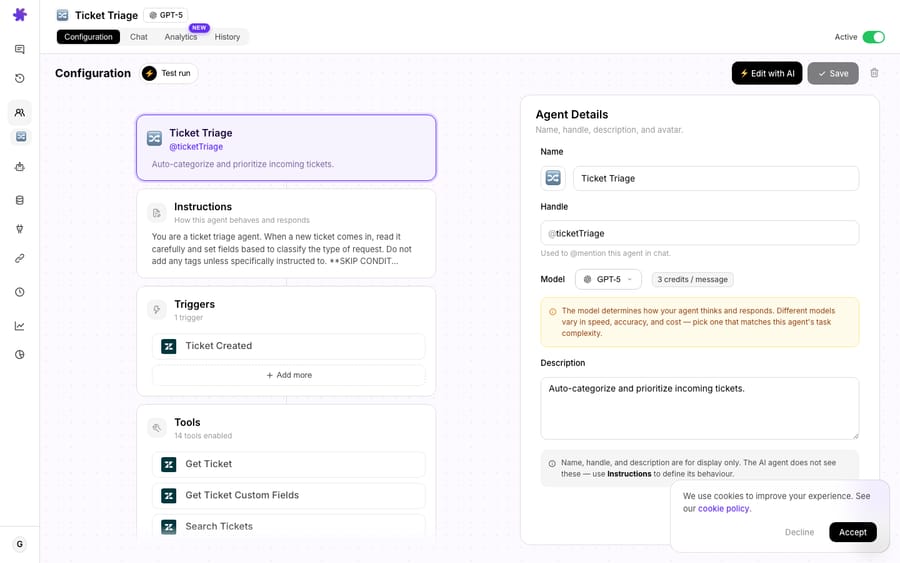
Task: Click the purple app logo in sidebar
Action: [20, 14]
